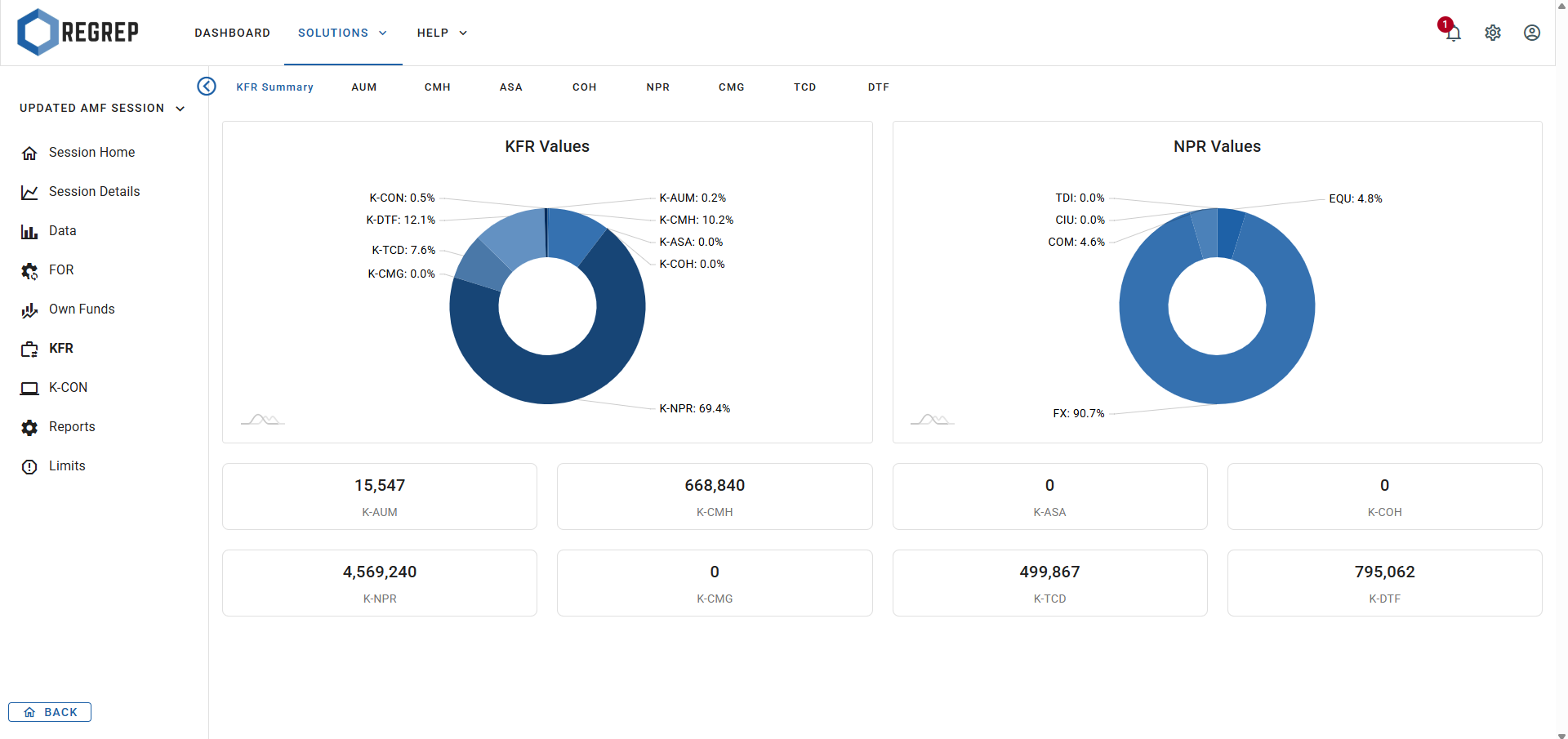The image size is (1568, 739).
Task: Switch to the NPR tab
Action: [x=658, y=87]
